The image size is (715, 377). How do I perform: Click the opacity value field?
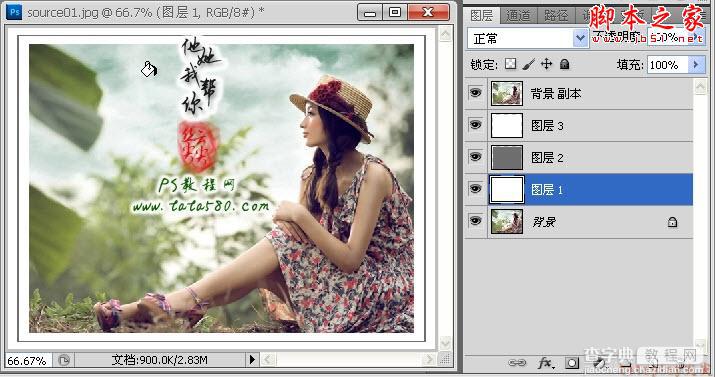pyautogui.click(x=668, y=38)
